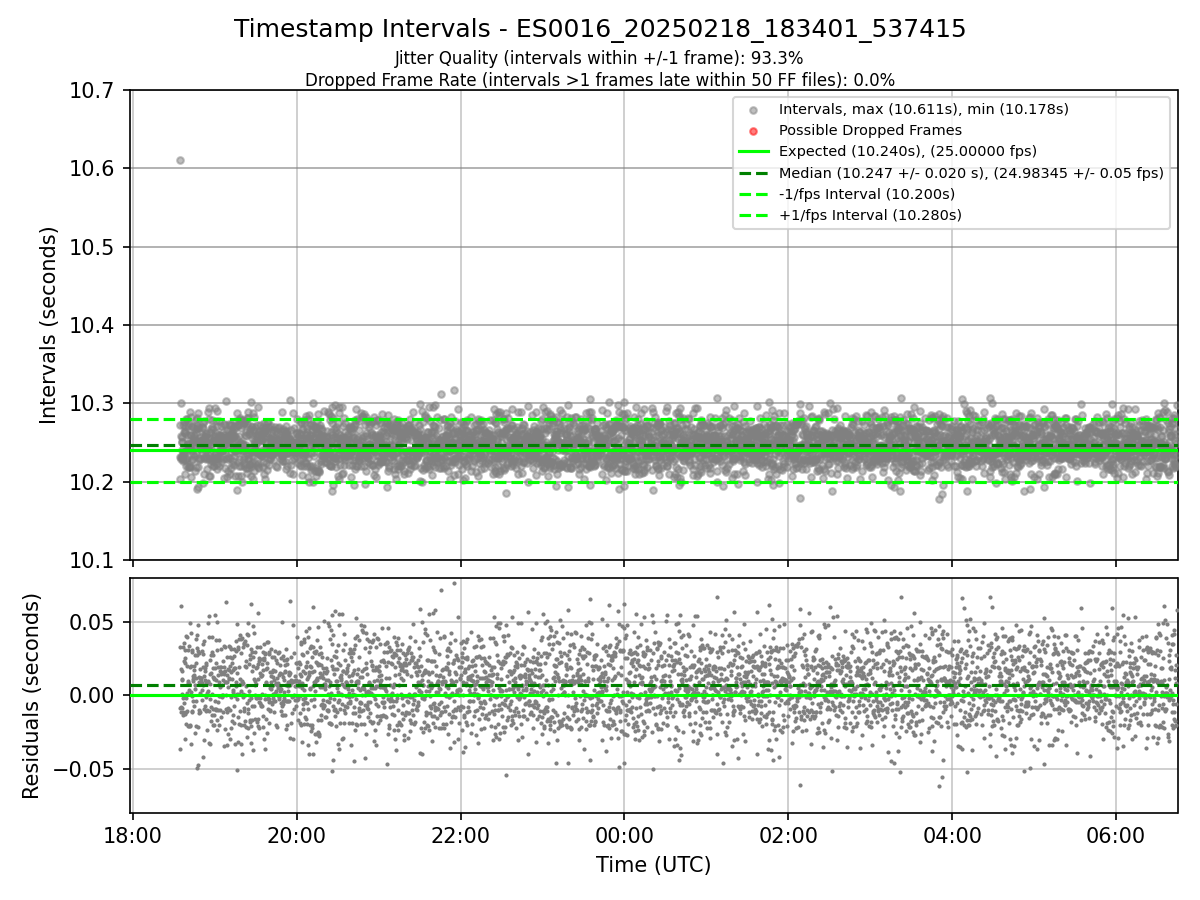Click the 10.5 y-axis tick label
The height and width of the screenshot is (900, 1200).
[x=92, y=247]
